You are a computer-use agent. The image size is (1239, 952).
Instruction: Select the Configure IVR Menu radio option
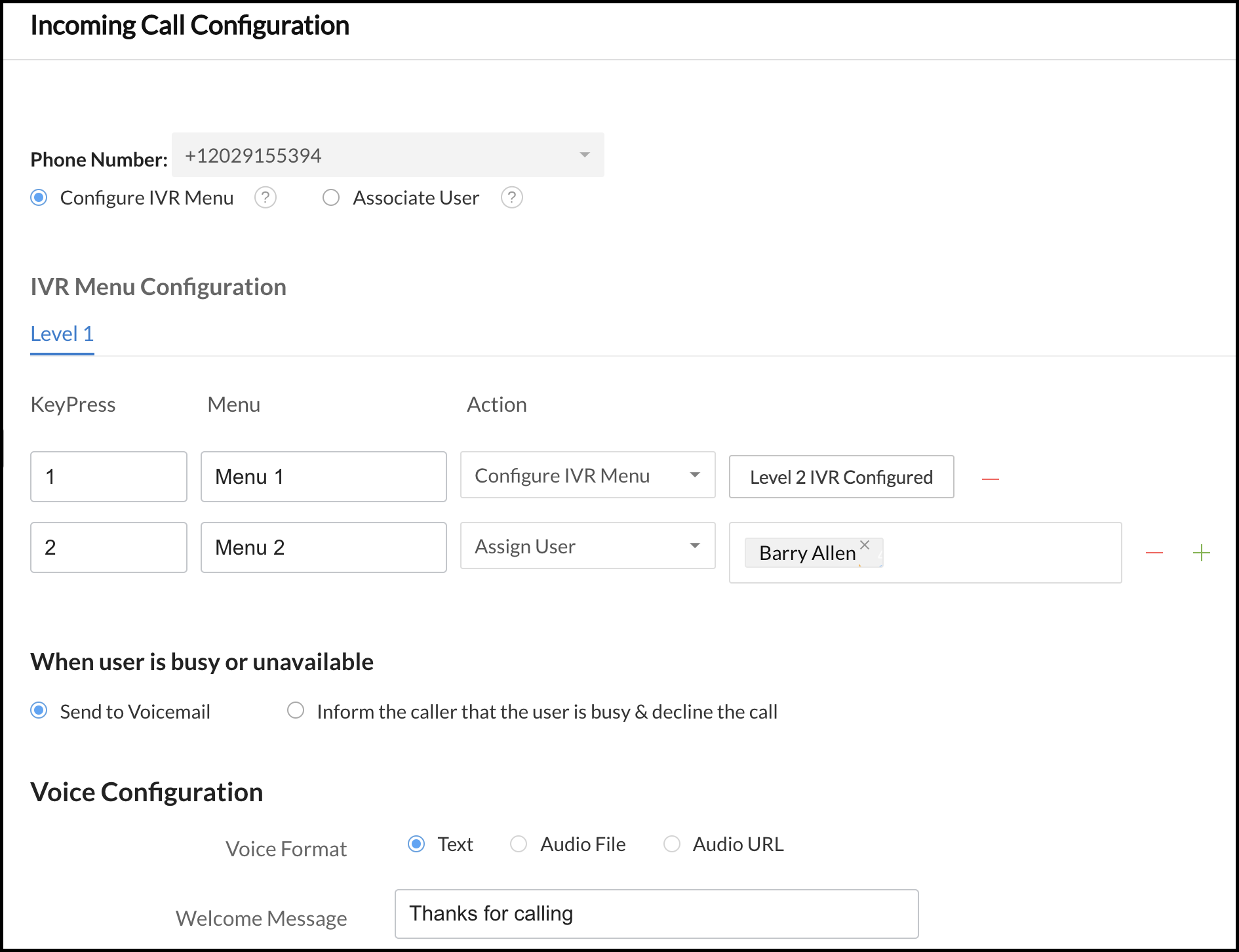39,197
